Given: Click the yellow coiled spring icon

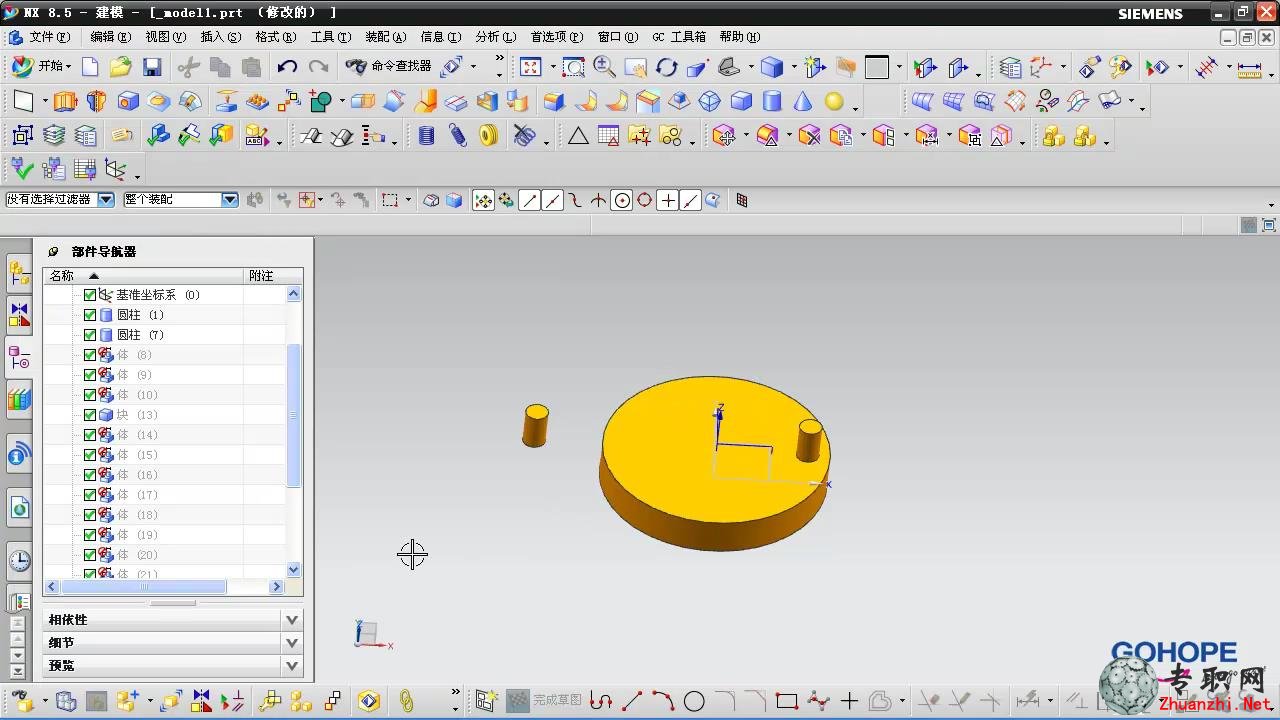Looking at the screenshot, I should [489, 135].
